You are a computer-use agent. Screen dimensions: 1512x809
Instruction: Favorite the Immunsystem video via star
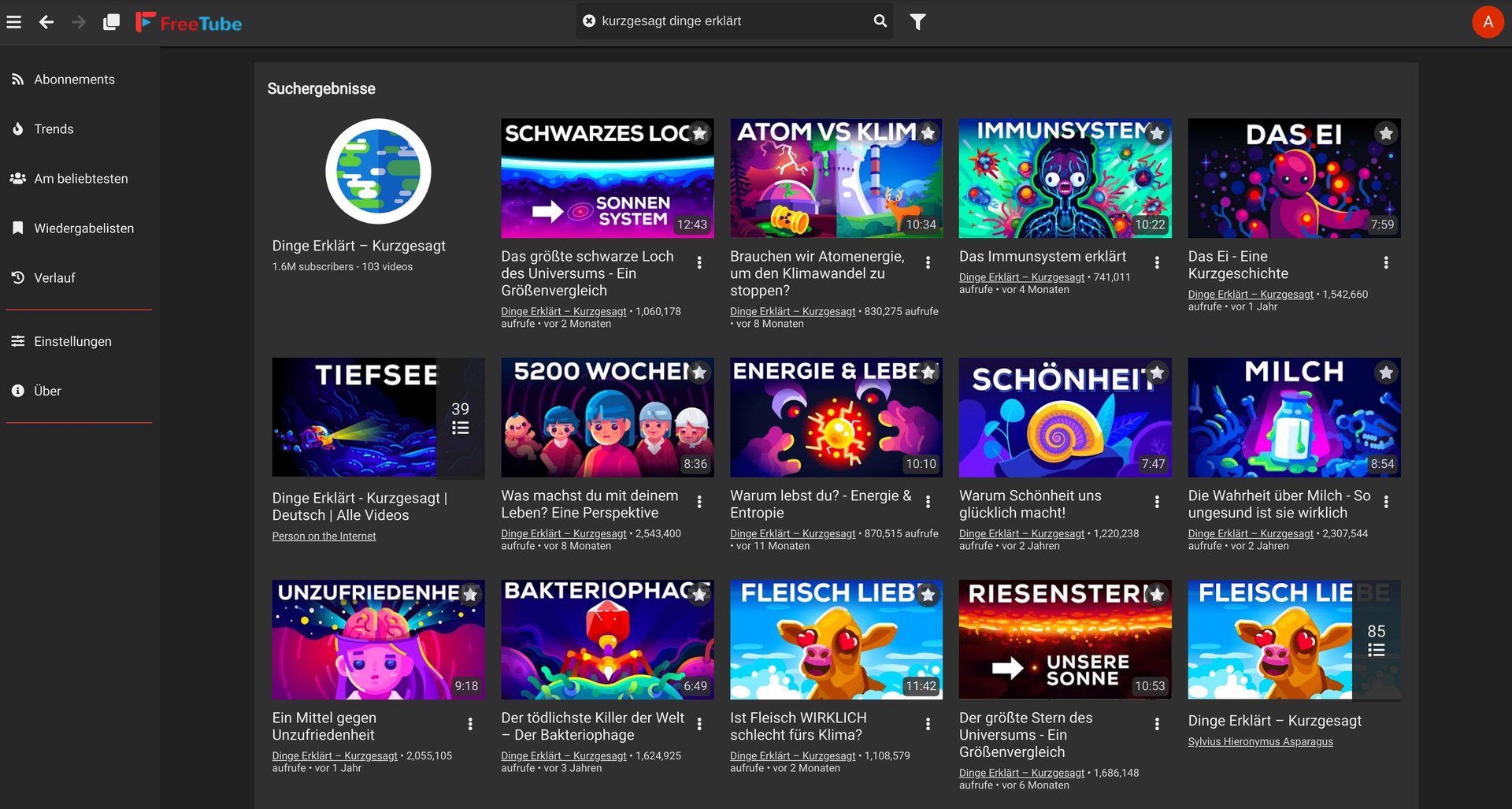[x=1157, y=134]
